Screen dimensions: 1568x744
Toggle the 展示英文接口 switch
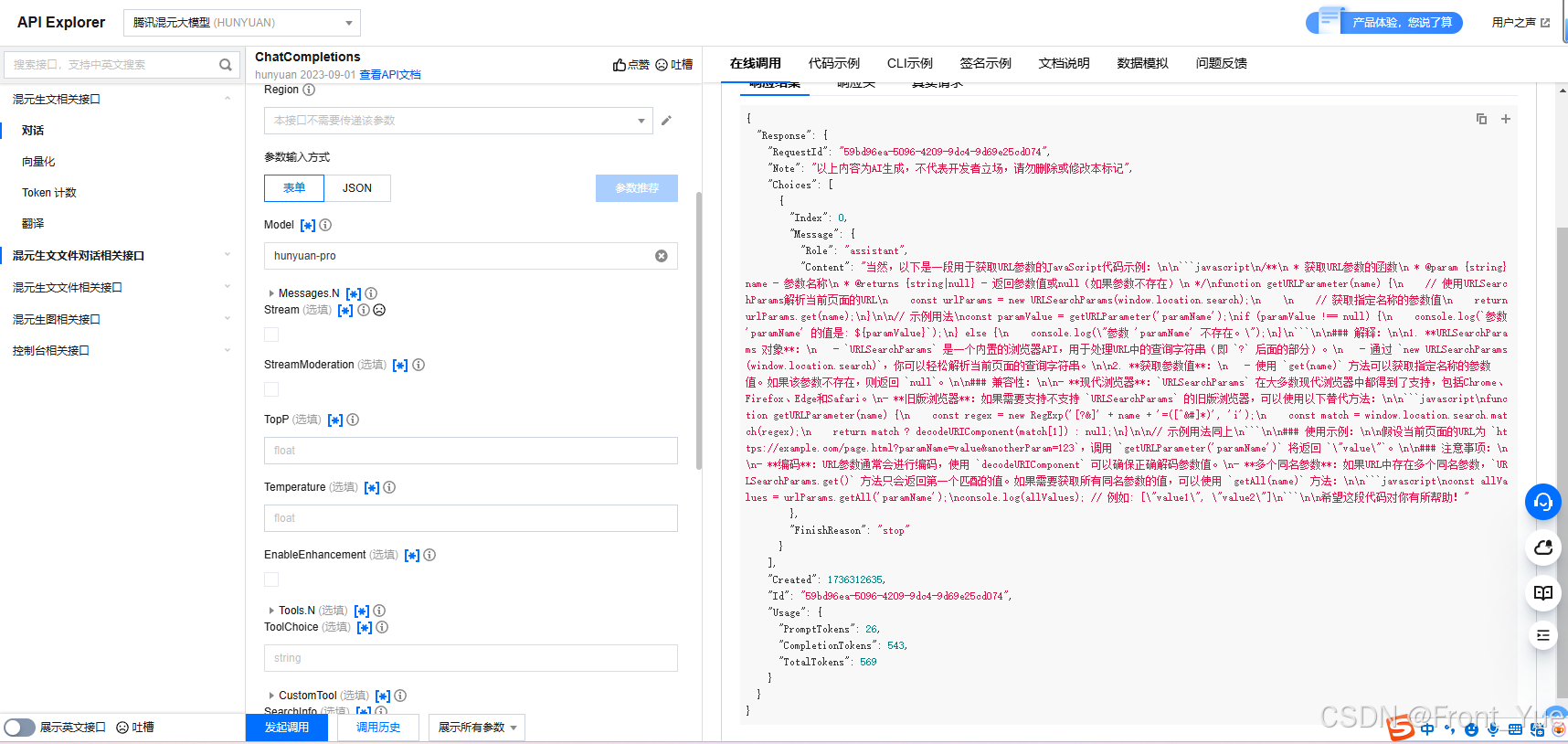click(x=19, y=728)
